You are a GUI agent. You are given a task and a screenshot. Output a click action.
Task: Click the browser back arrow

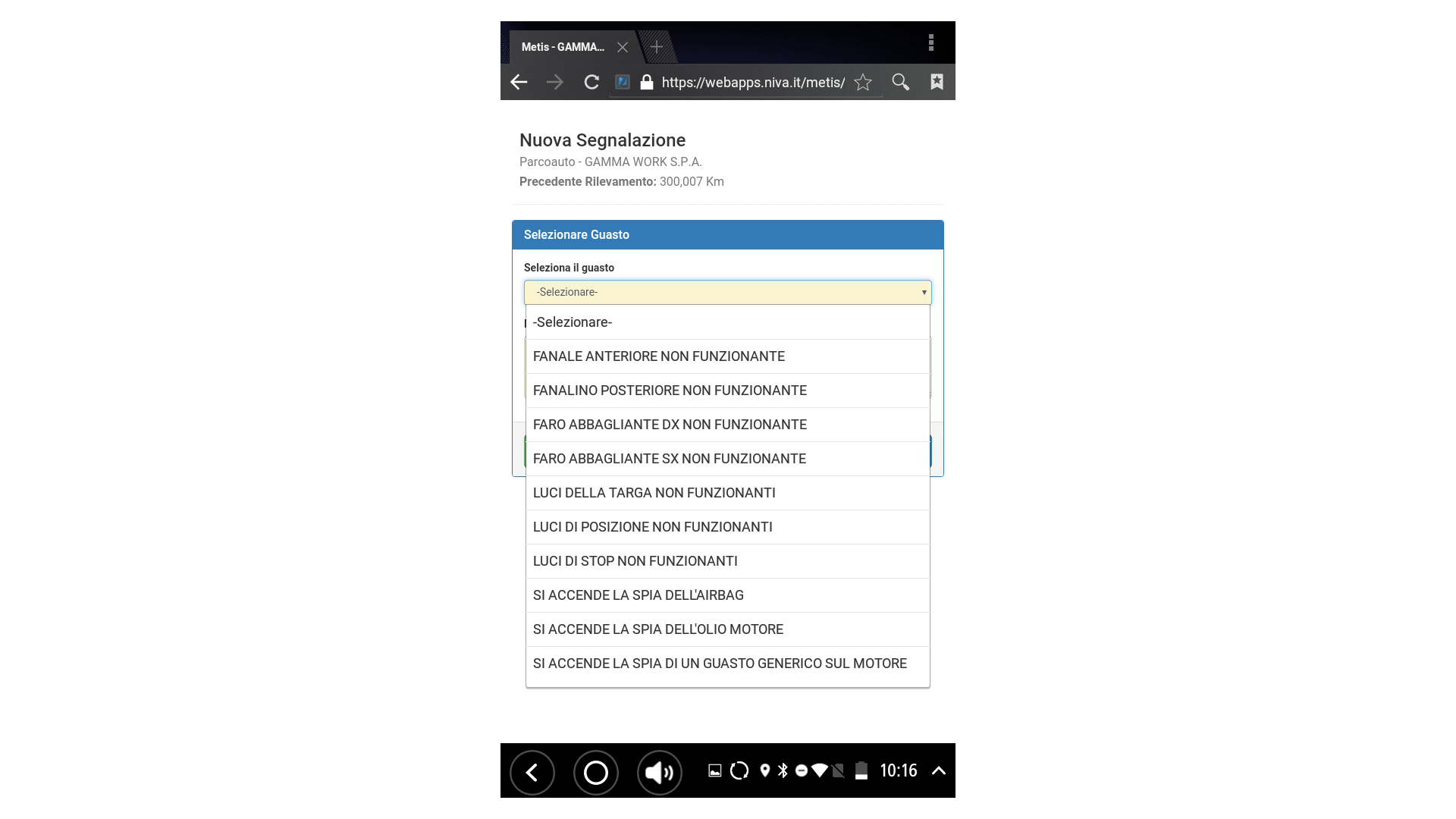519,82
